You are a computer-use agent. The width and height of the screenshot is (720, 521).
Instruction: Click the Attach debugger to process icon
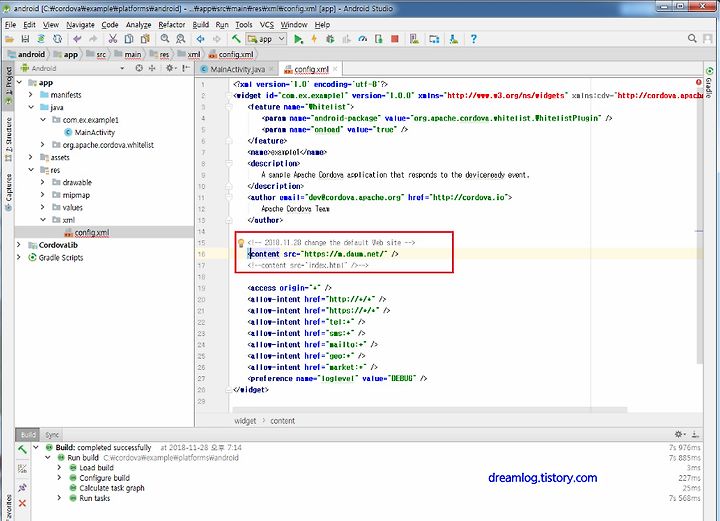click(378, 39)
